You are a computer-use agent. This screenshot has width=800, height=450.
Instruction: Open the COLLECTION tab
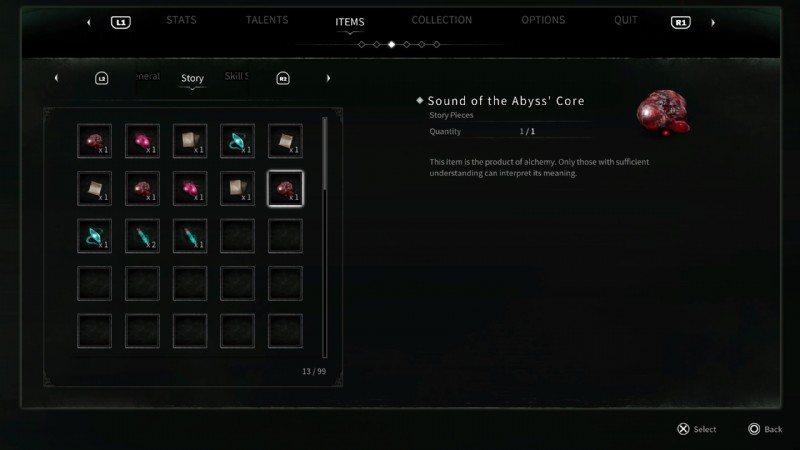click(x=442, y=20)
